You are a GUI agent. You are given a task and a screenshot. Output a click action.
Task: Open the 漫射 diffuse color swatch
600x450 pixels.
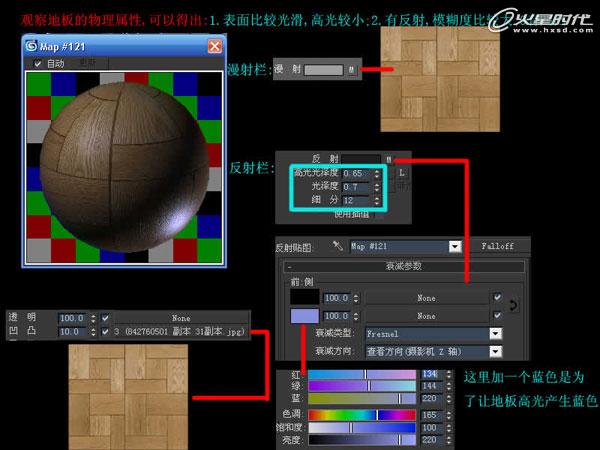[324, 70]
